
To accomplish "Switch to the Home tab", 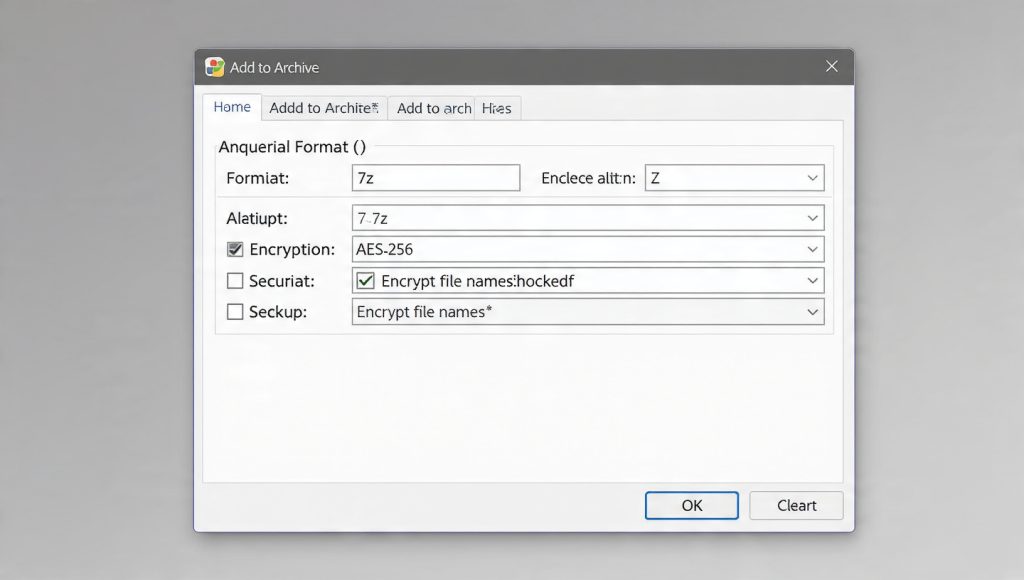I will tap(231, 107).
